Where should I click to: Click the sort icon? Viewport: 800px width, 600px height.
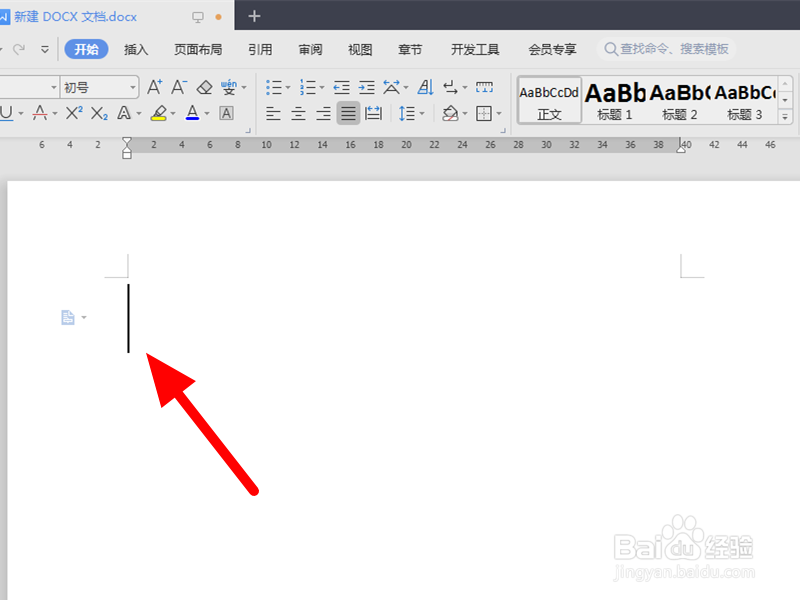426,87
